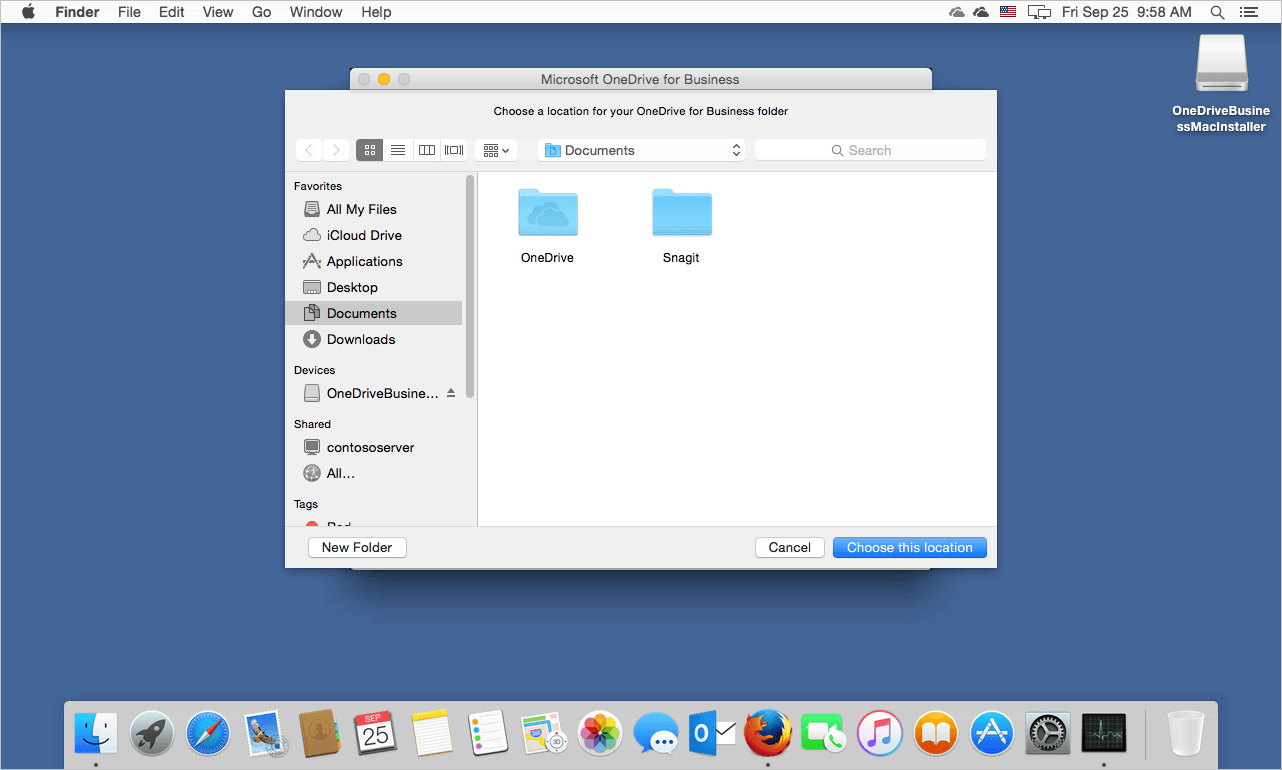Click Choose this location button
1282x770 pixels.
click(910, 547)
